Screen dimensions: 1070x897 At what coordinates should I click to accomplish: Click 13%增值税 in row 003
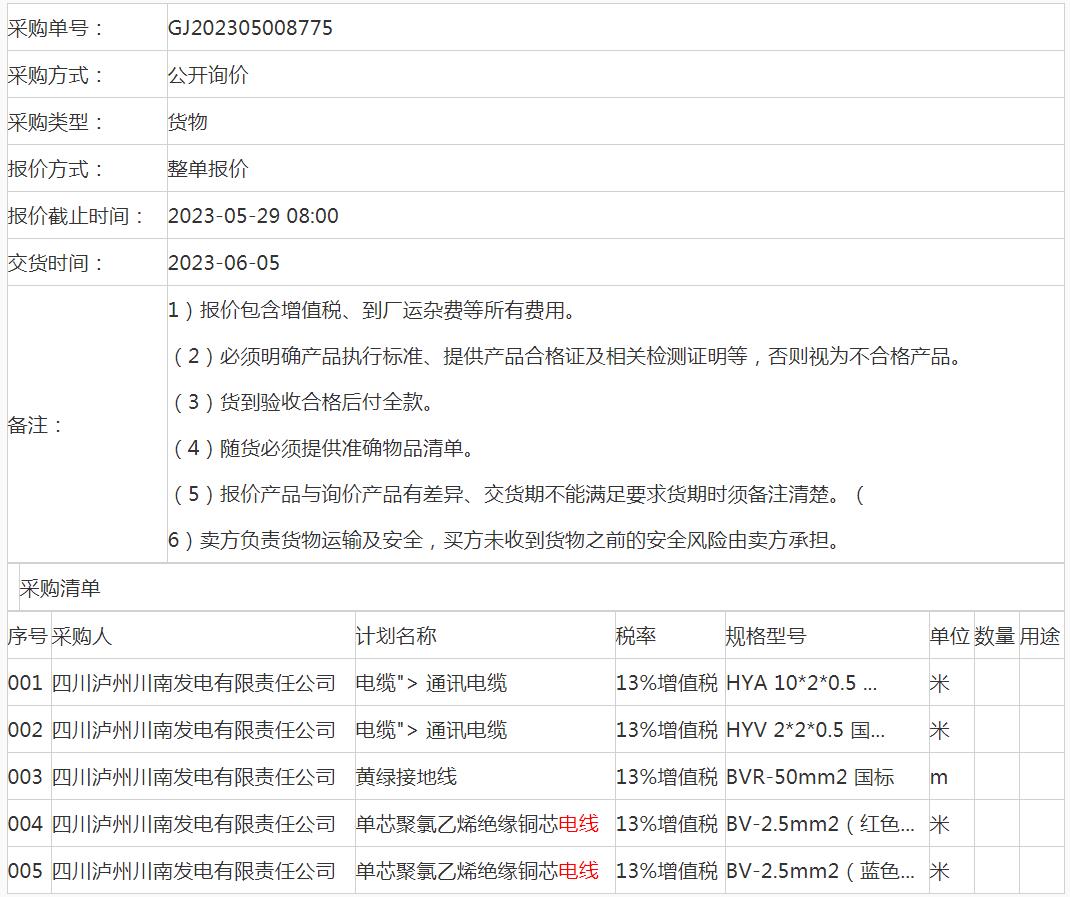(x=667, y=777)
